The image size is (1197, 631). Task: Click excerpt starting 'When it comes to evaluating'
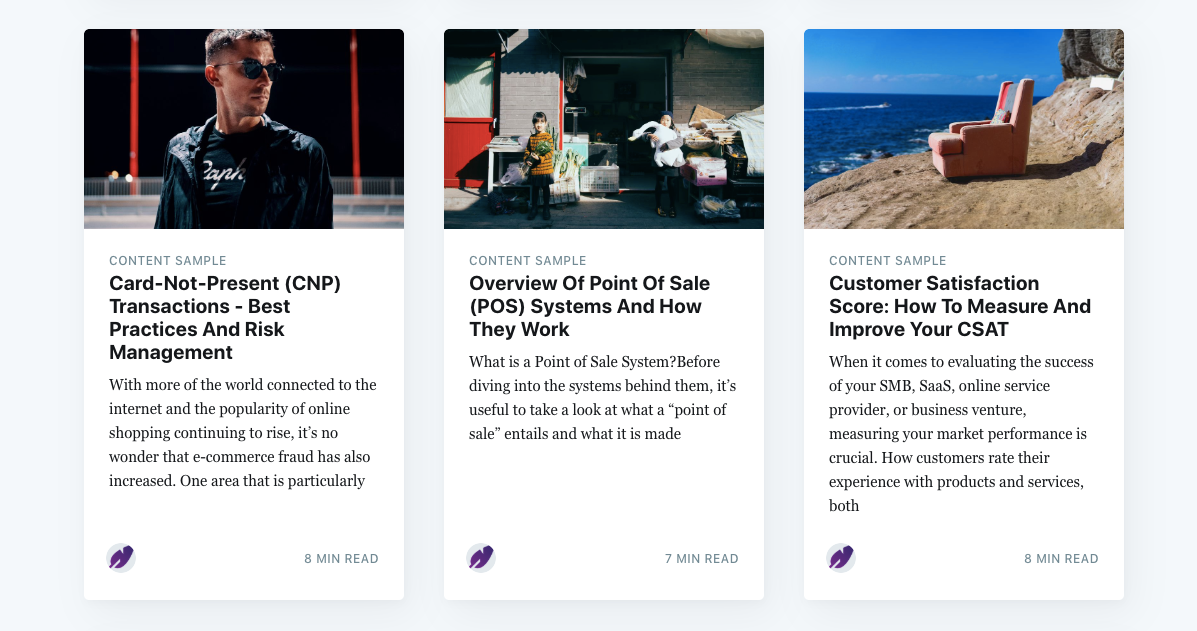pyautogui.click(x=961, y=433)
